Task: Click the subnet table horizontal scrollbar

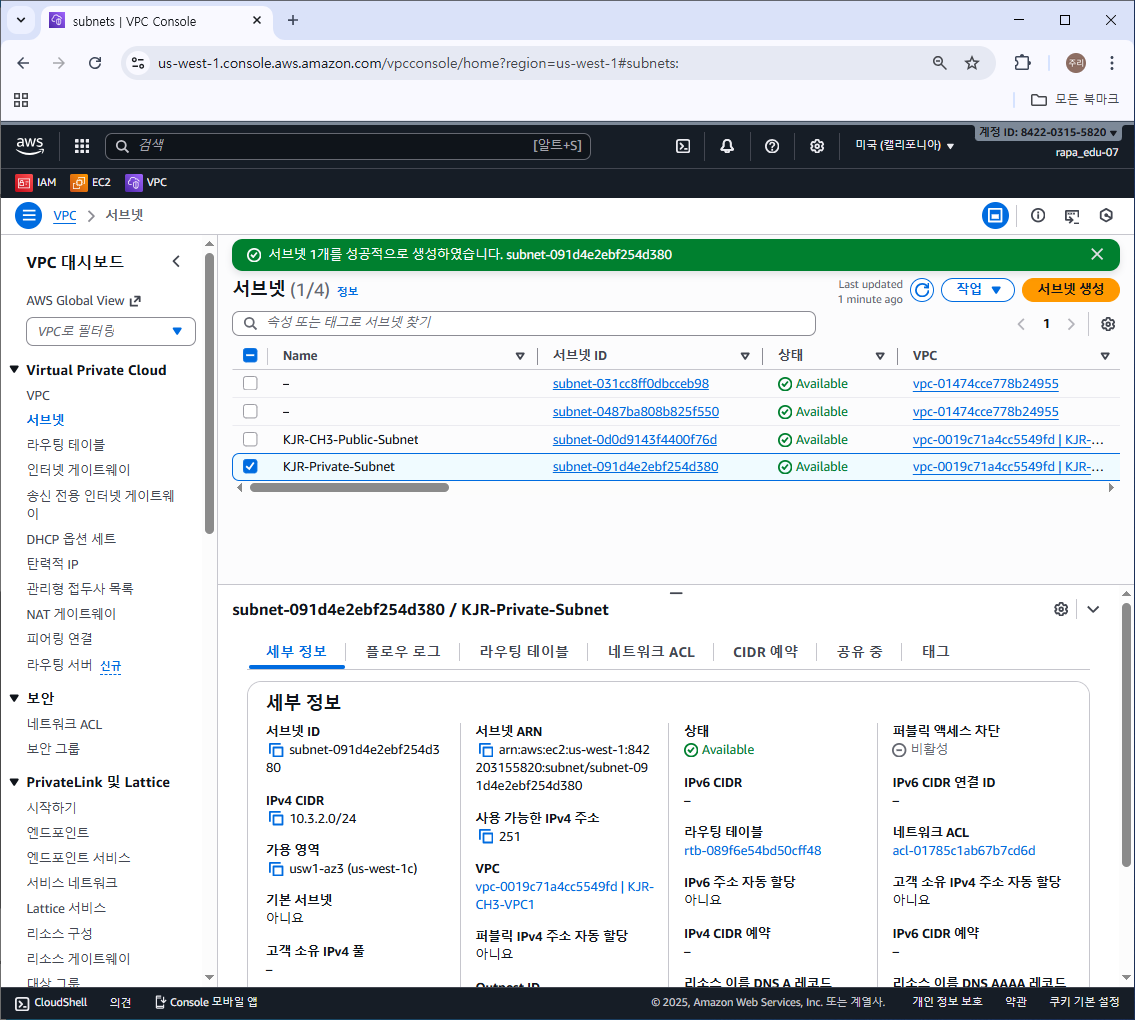Action: [349, 488]
